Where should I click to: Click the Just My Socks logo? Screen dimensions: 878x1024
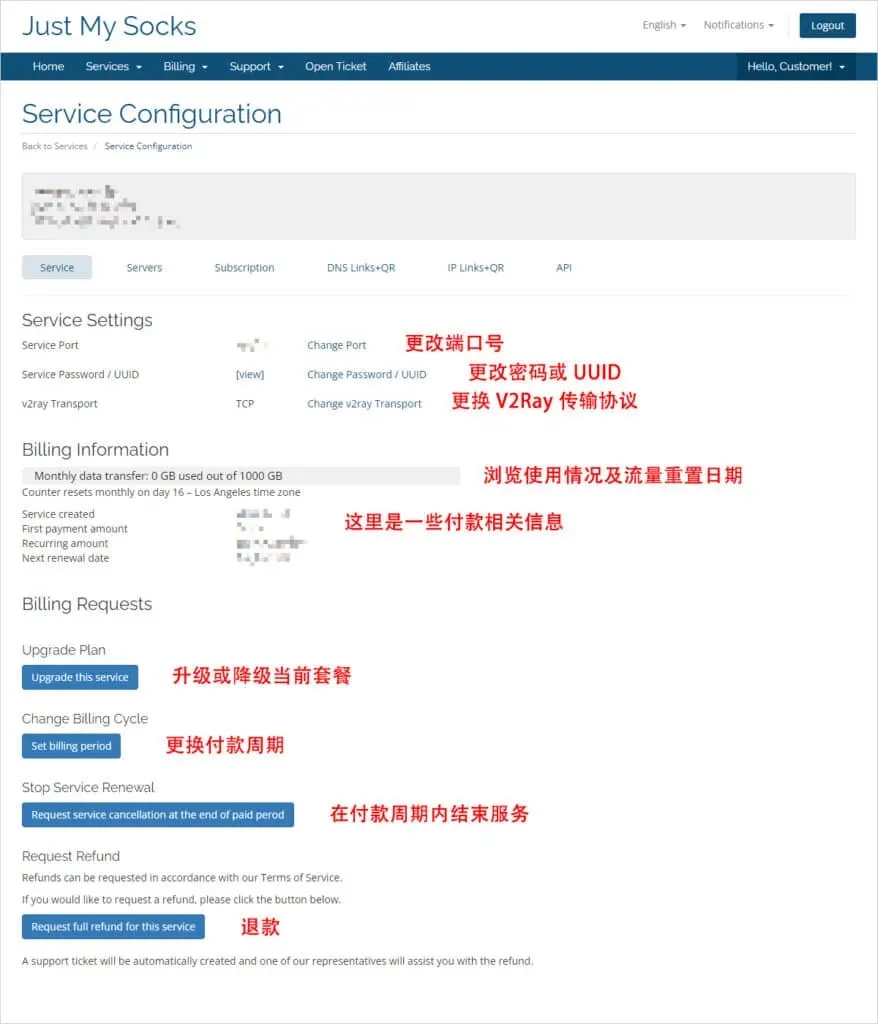click(109, 26)
